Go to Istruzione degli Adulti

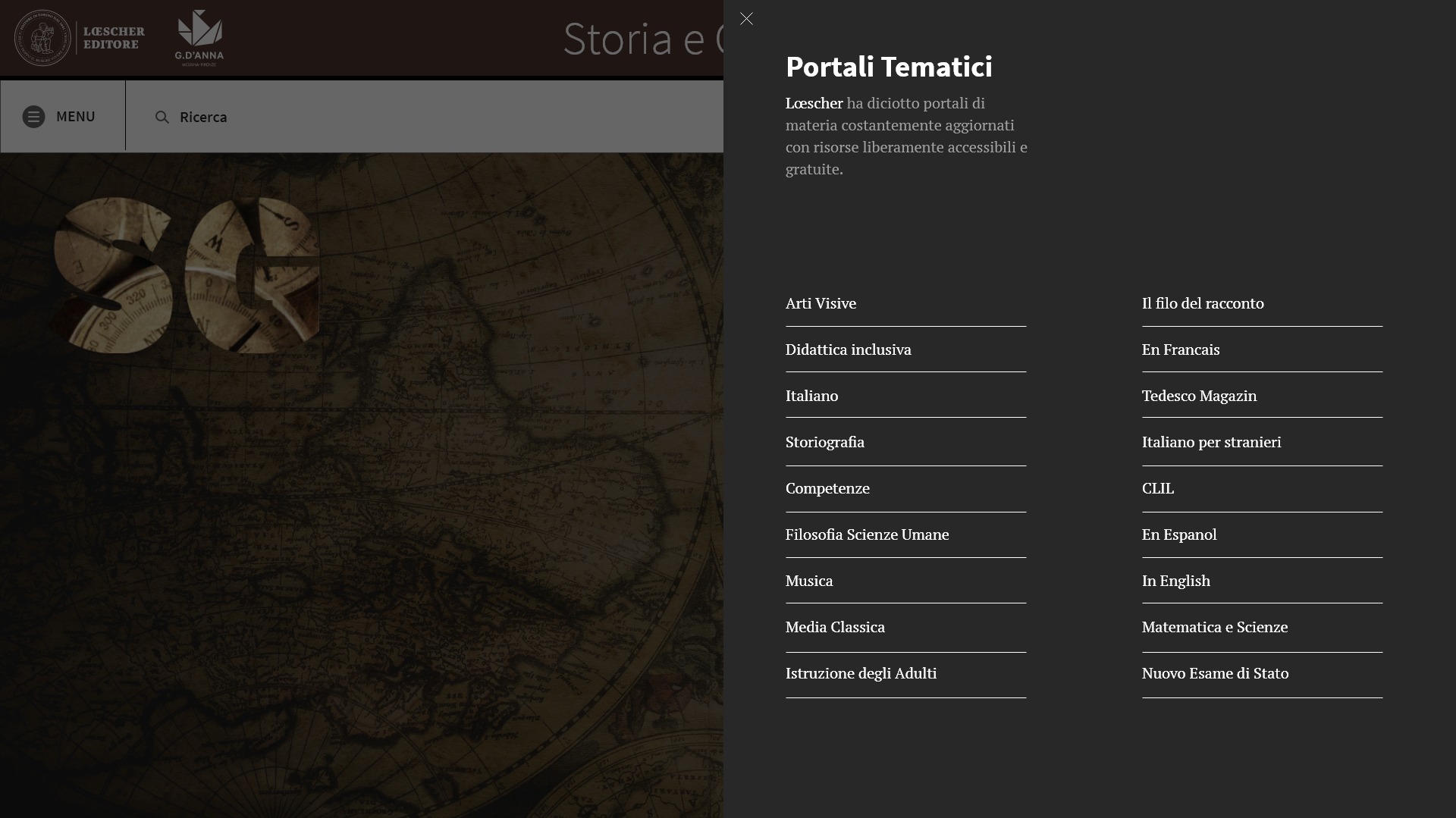[861, 673]
